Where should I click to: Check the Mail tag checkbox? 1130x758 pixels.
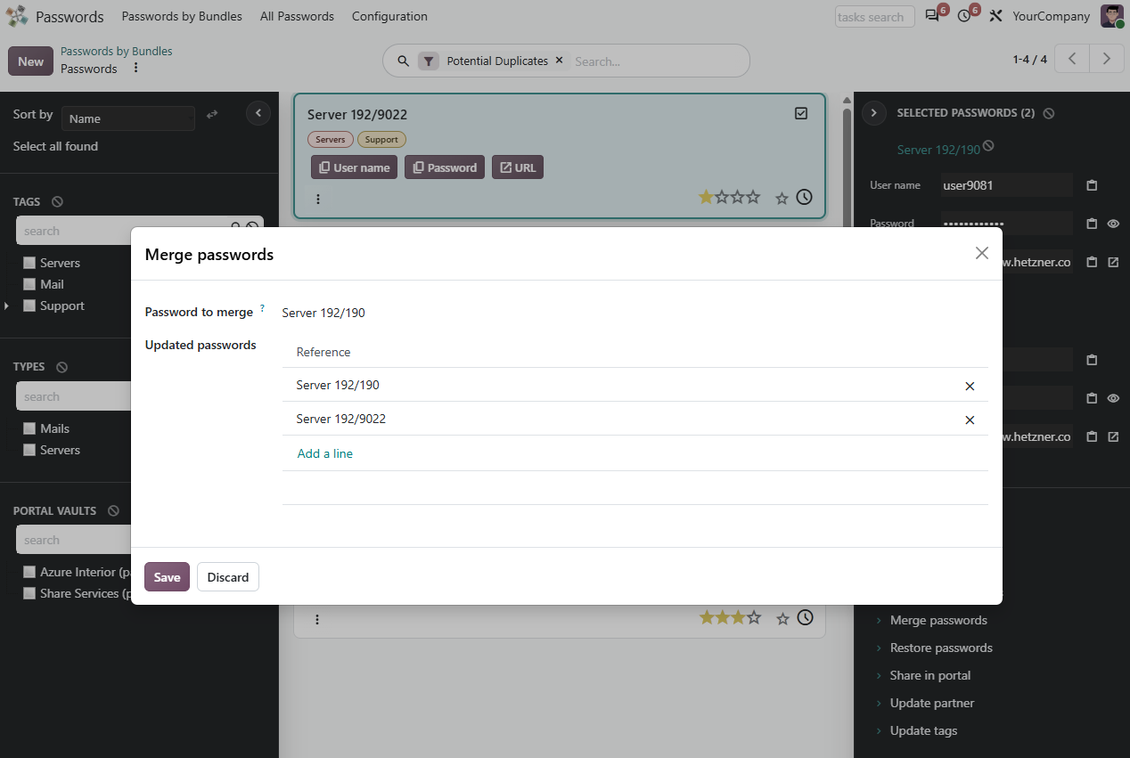30,285
